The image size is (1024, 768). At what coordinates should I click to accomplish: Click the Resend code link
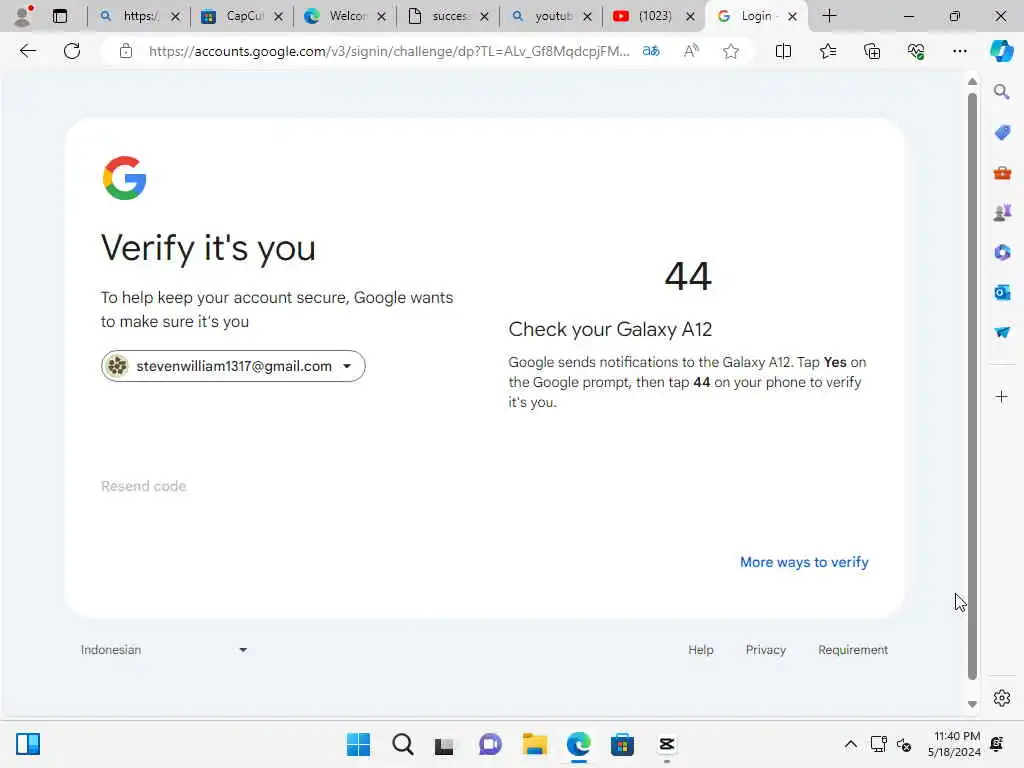pyautogui.click(x=144, y=486)
